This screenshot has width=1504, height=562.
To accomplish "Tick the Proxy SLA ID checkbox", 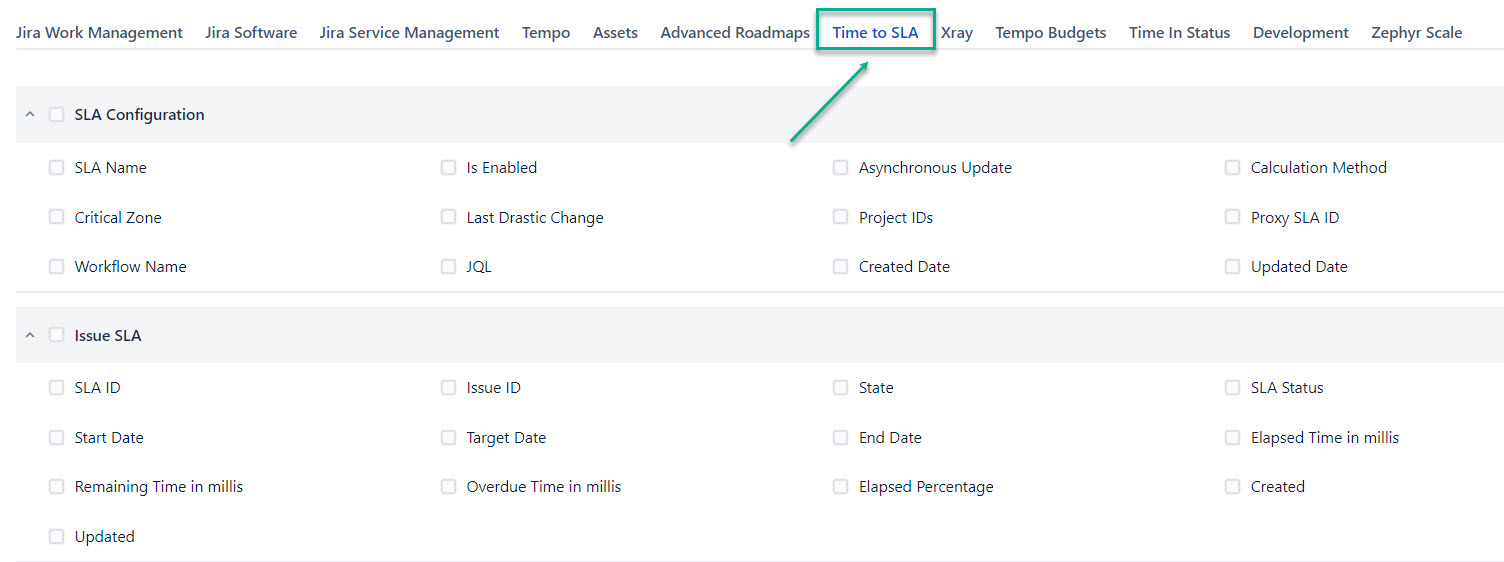I will [1233, 217].
